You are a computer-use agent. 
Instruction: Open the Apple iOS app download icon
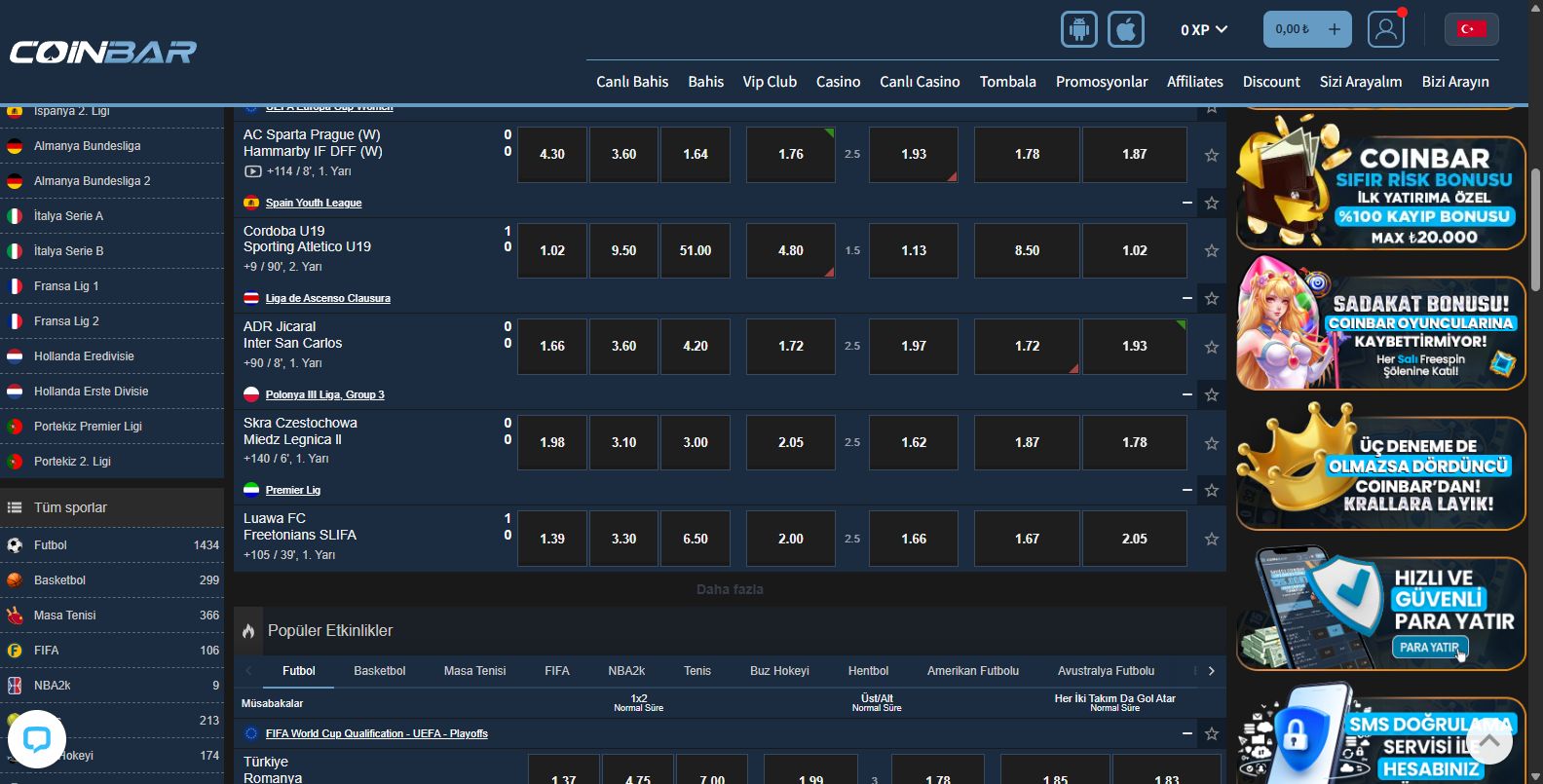(x=1125, y=29)
